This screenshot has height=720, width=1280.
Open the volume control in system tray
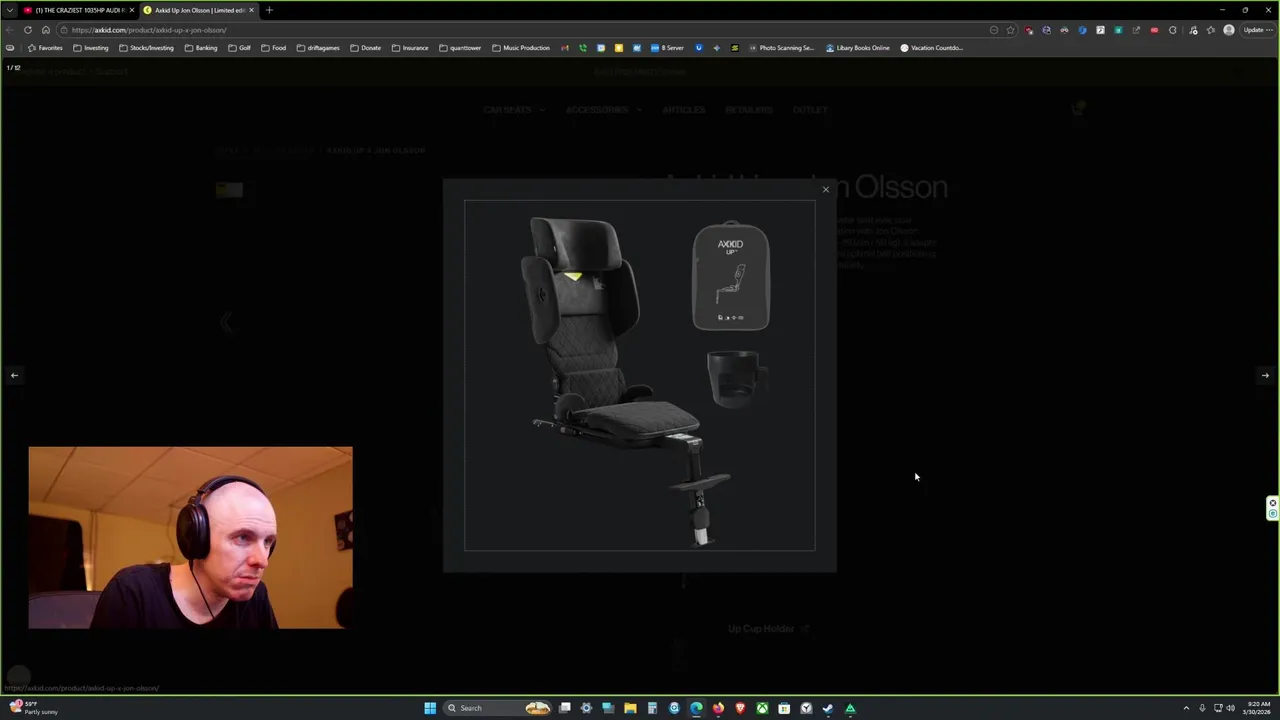click(1230, 708)
